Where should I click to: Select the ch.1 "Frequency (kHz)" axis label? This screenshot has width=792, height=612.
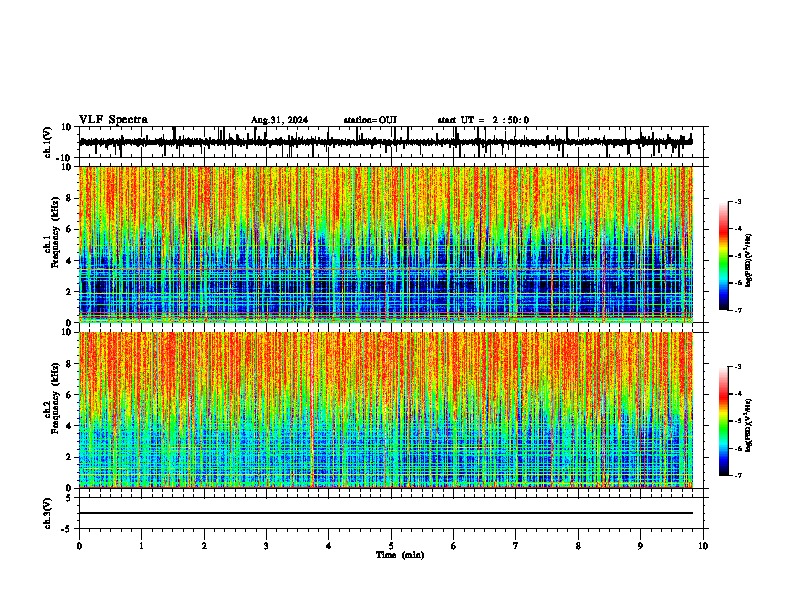click(x=56, y=232)
